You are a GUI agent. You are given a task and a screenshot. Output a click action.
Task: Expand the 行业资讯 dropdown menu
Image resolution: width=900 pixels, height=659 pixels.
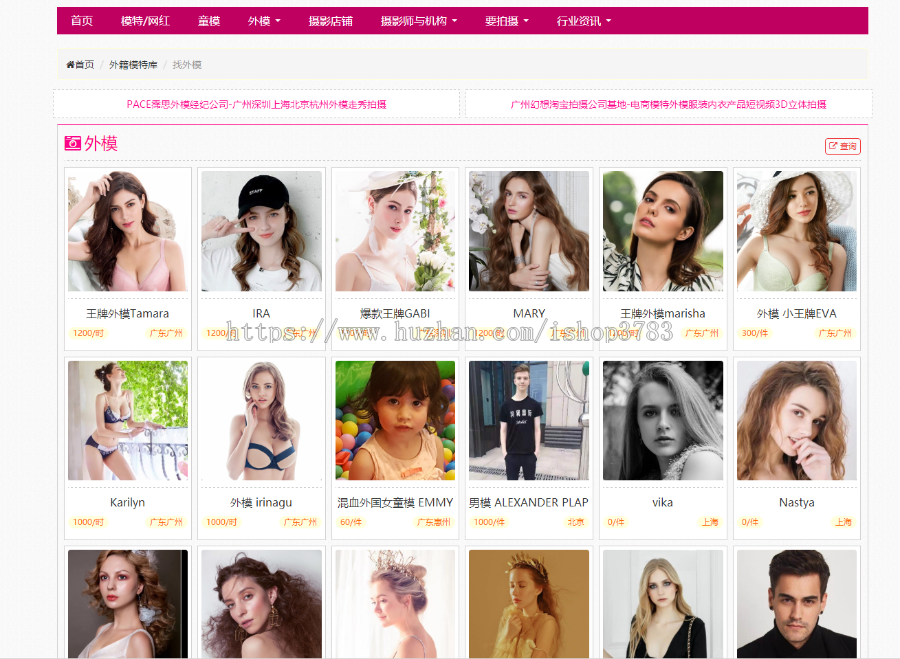[584, 21]
